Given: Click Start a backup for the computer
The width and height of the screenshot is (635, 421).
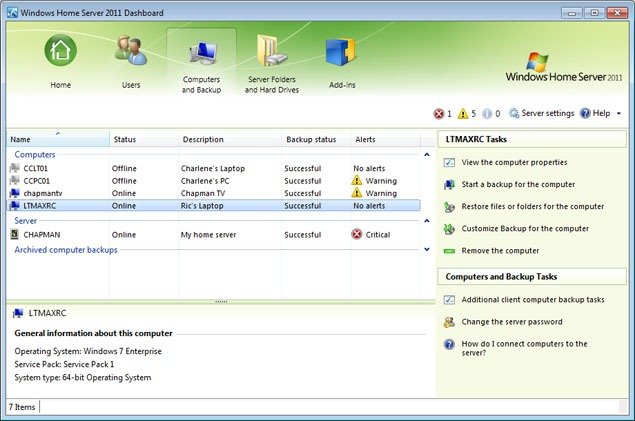Looking at the screenshot, I should click(518, 185).
